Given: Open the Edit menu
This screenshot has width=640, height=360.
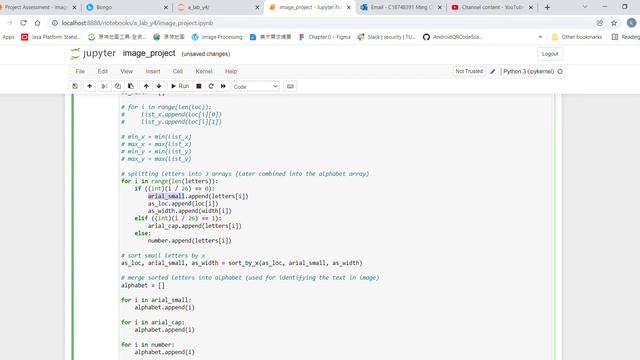Looking at the screenshot, I should coord(102,71).
